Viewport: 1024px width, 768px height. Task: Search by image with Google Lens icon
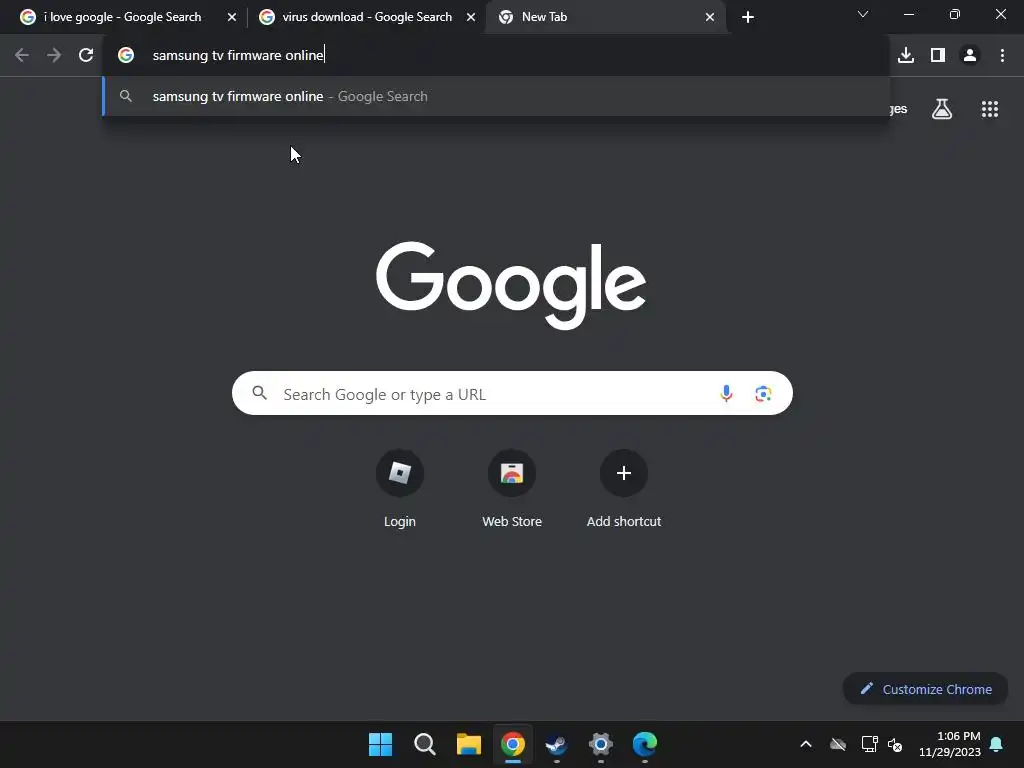[763, 393]
